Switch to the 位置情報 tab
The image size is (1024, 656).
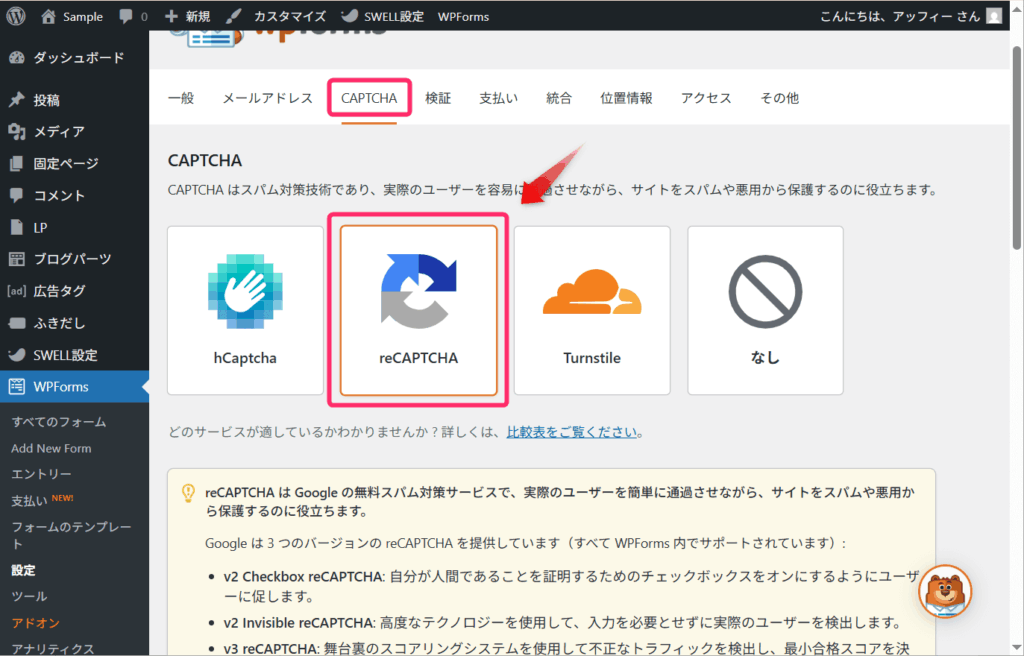[626, 98]
